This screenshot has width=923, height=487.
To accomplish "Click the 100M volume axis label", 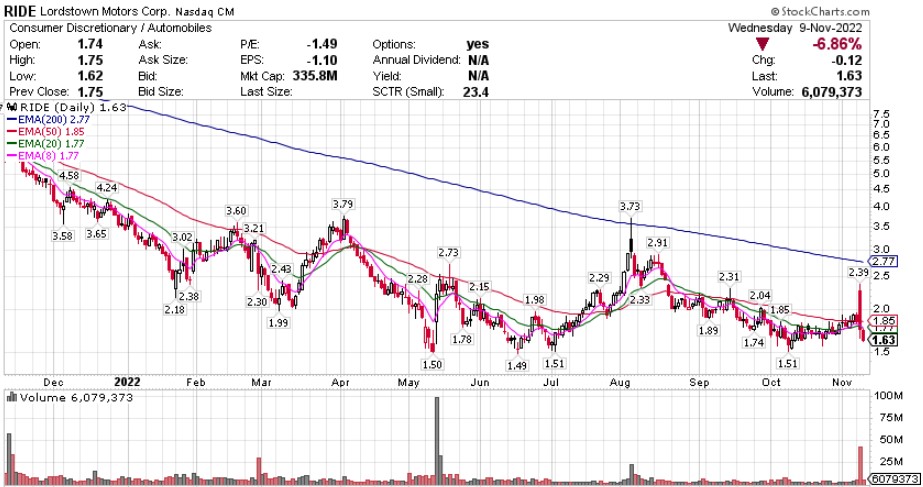I will 888,396.
